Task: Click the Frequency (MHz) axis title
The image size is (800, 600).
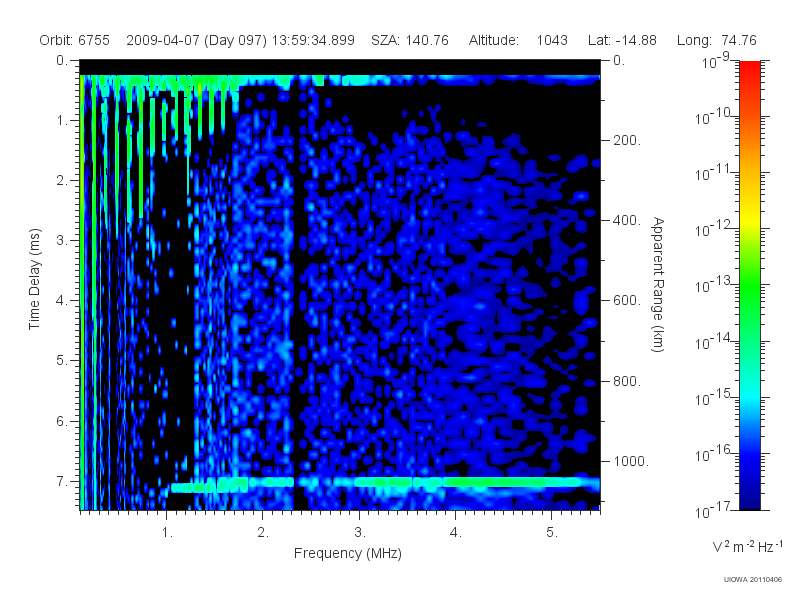Action: click(347, 553)
